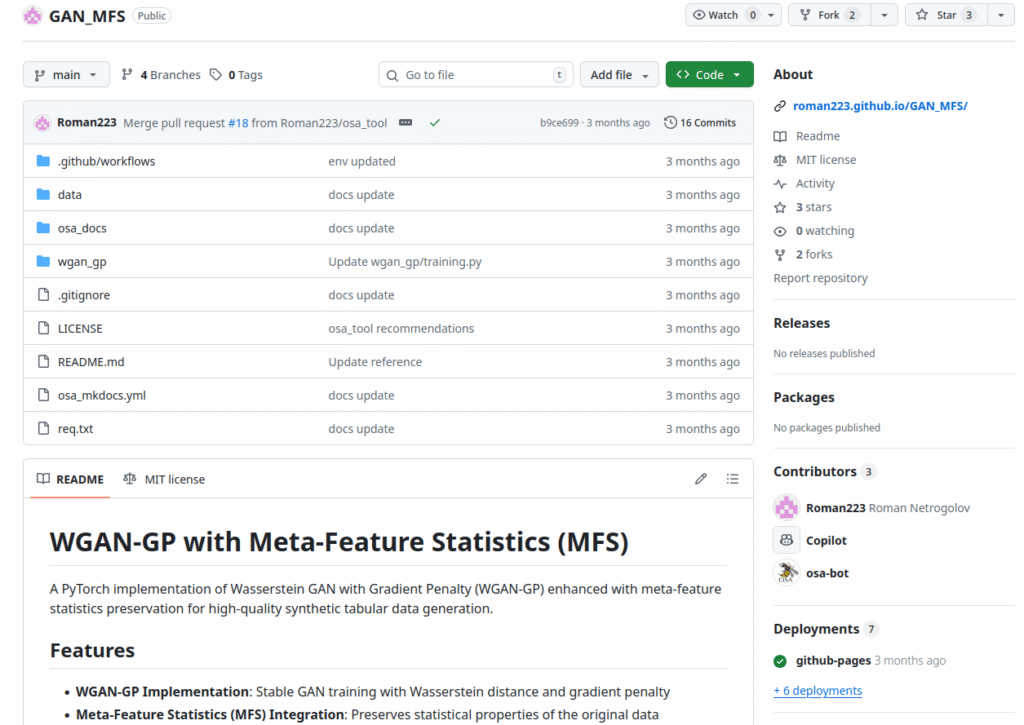
Task: Click the green commit status checkmark
Action: pyautogui.click(x=434, y=123)
